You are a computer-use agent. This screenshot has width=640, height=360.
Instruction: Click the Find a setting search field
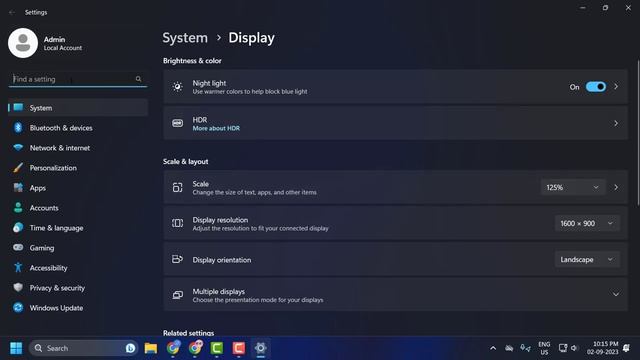(x=78, y=79)
